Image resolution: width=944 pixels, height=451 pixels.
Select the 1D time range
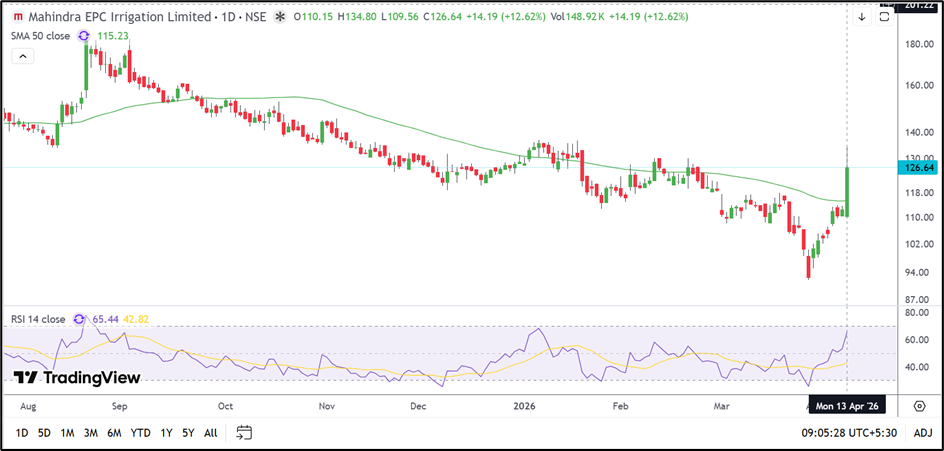pyautogui.click(x=21, y=433)
